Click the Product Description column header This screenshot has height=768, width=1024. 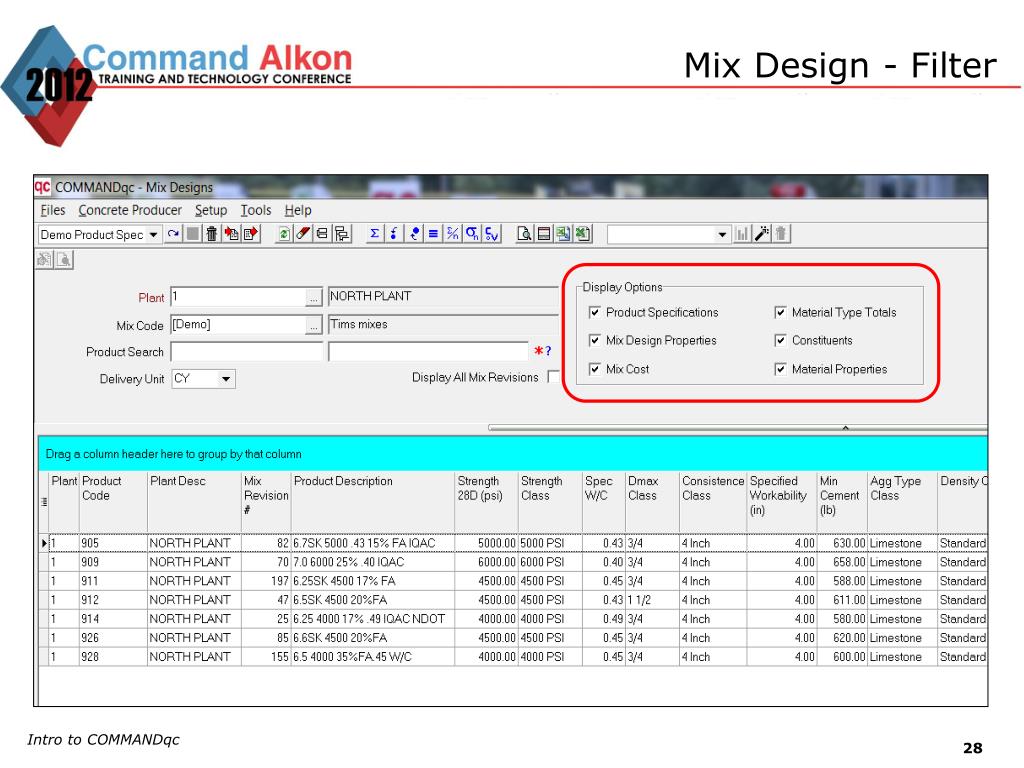click(x=373, y=501)
